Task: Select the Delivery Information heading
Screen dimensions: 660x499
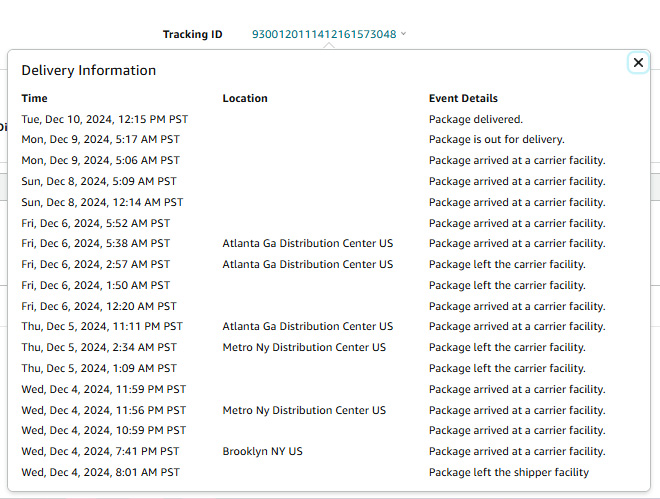Action: coord(89,70)
